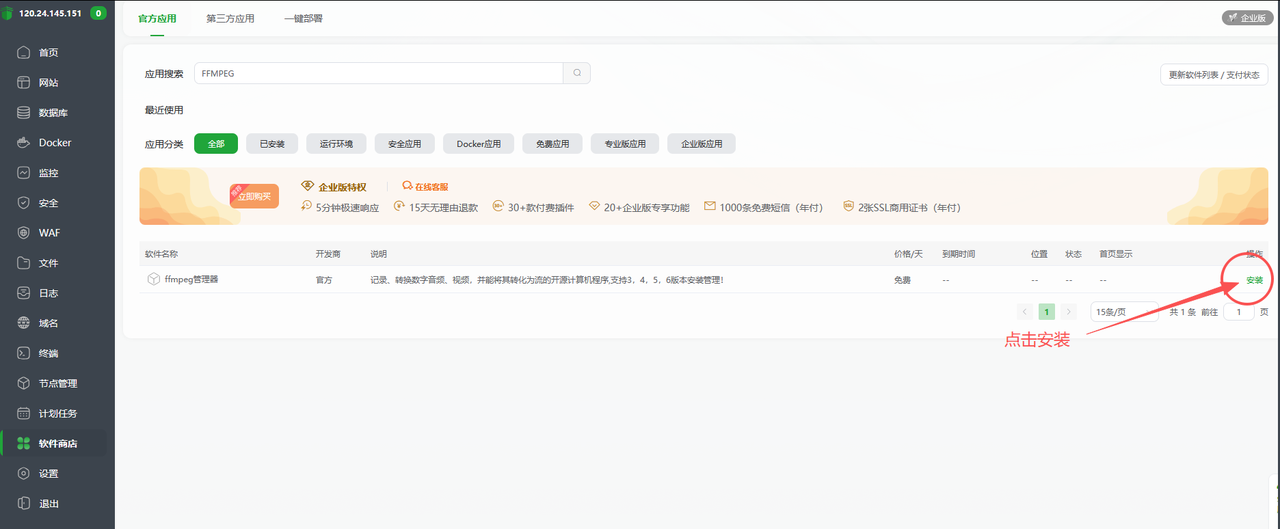Click the 软件名称 column header

click(161, 254)
